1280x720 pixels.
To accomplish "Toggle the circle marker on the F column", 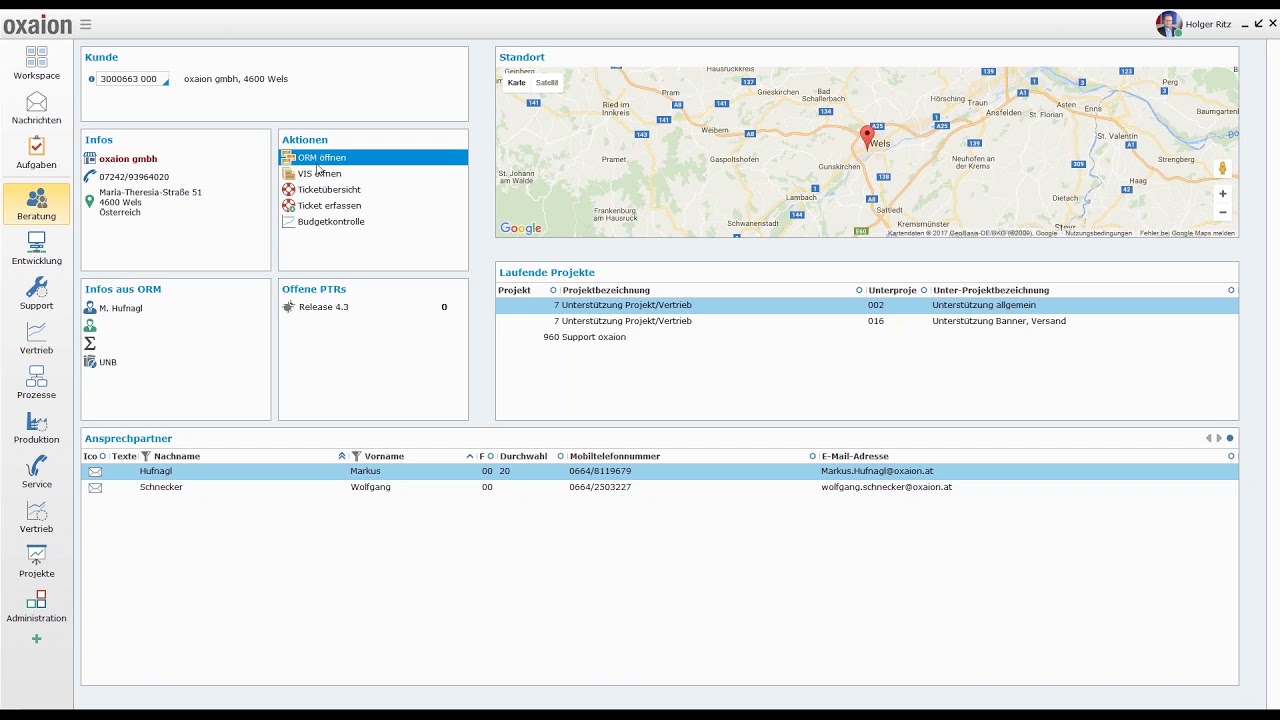I will tap(491, 456).
